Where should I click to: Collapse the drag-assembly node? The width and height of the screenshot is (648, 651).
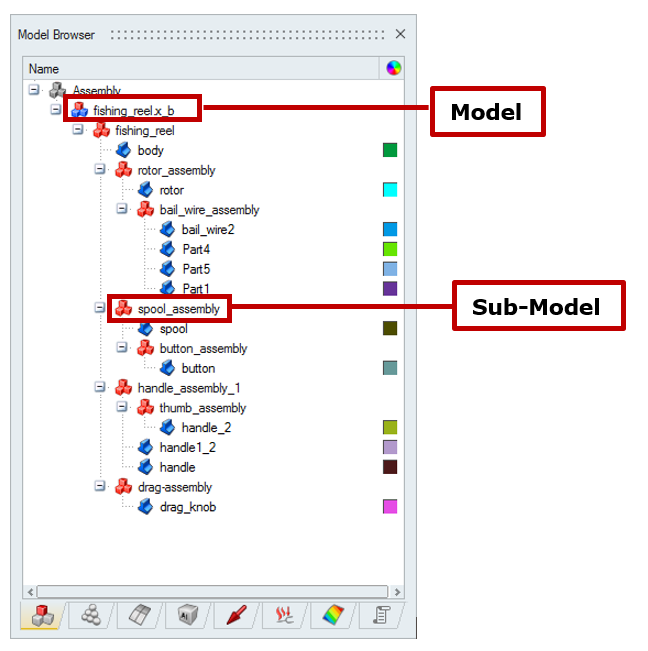[x=100, y=487]
